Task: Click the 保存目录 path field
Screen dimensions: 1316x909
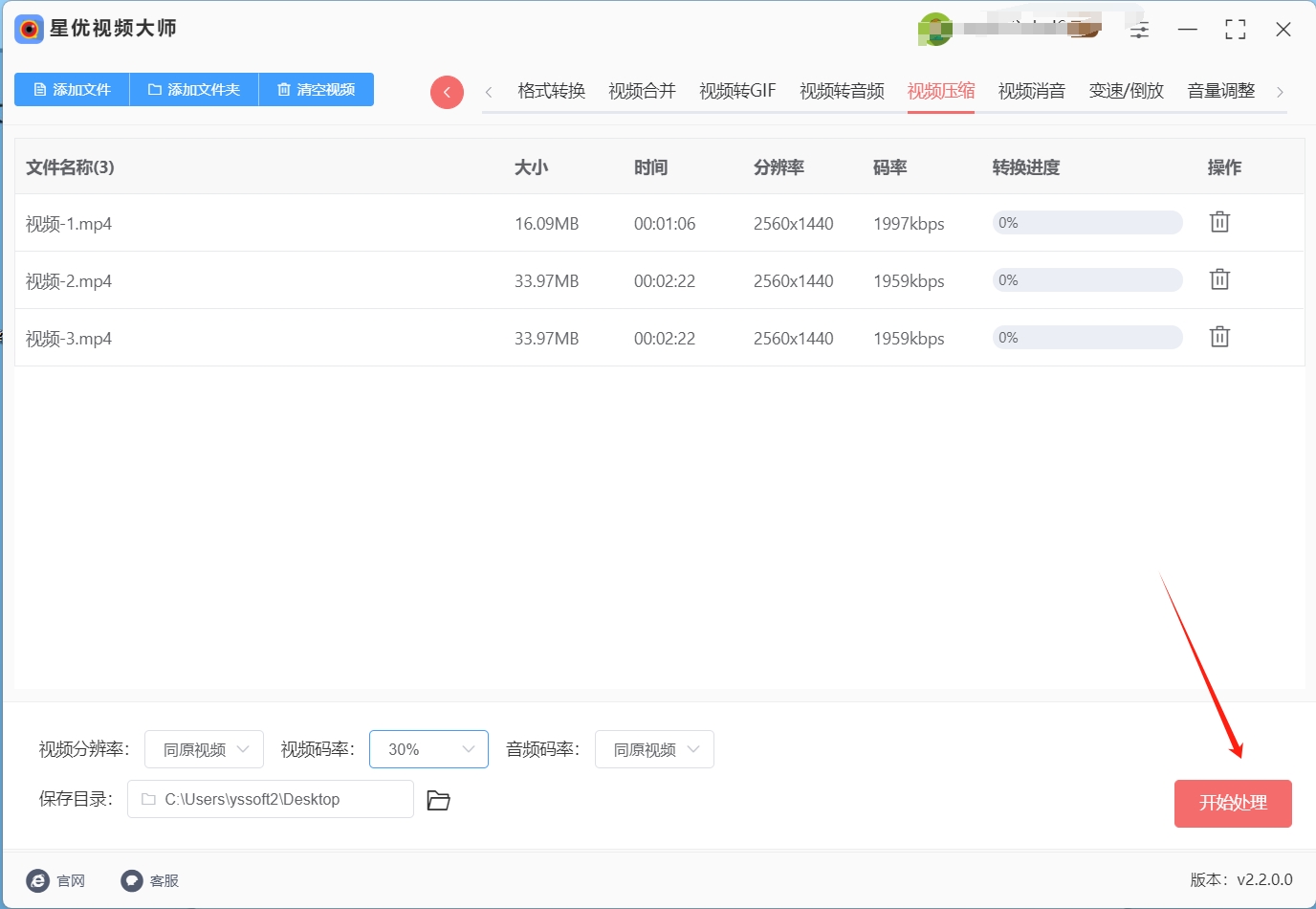Action: coord(271,799)
